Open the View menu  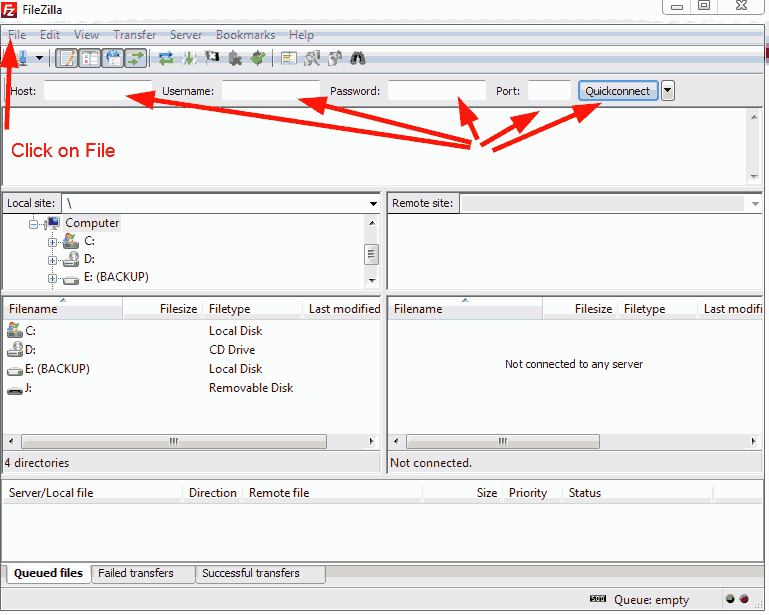point(87,35)
